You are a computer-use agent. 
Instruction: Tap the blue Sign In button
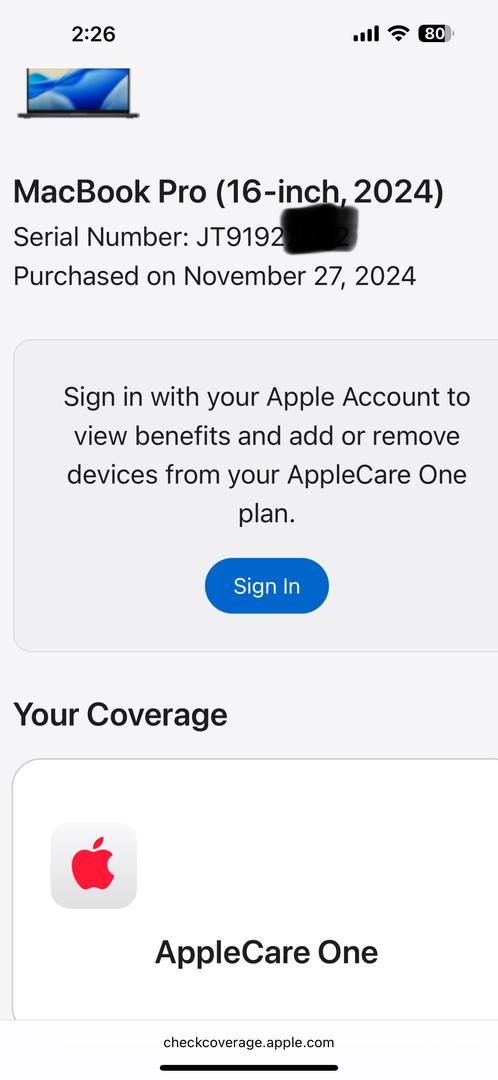click(267, 585)
